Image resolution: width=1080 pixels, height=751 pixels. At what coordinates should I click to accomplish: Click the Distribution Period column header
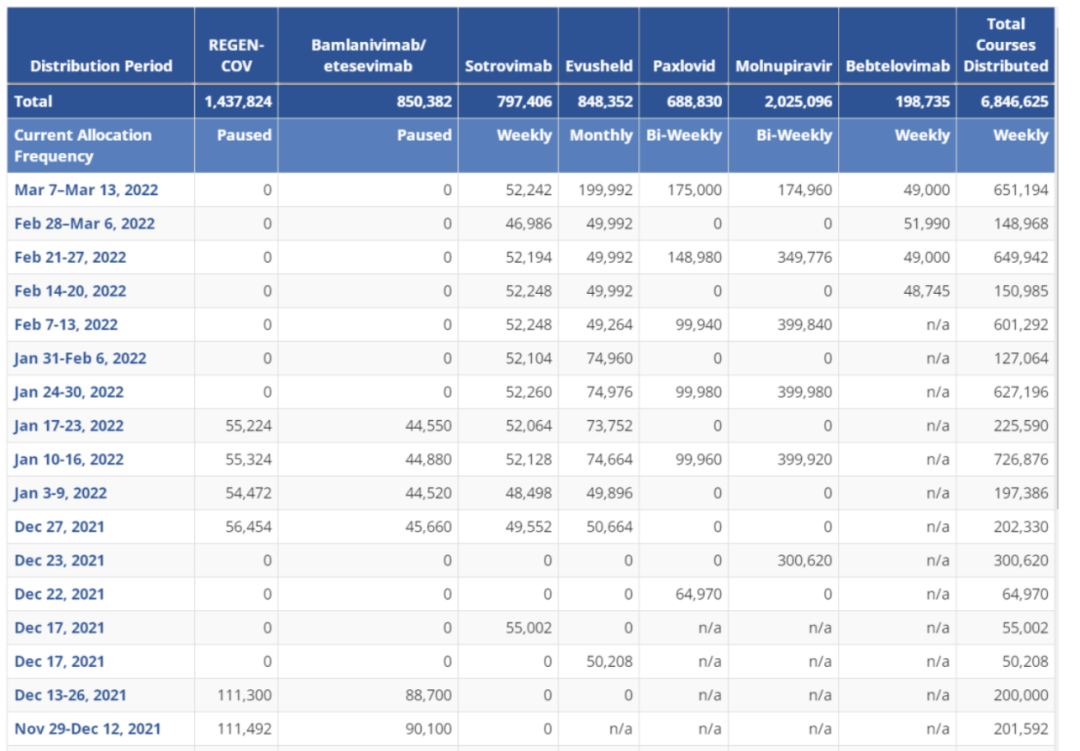(101, 66)
